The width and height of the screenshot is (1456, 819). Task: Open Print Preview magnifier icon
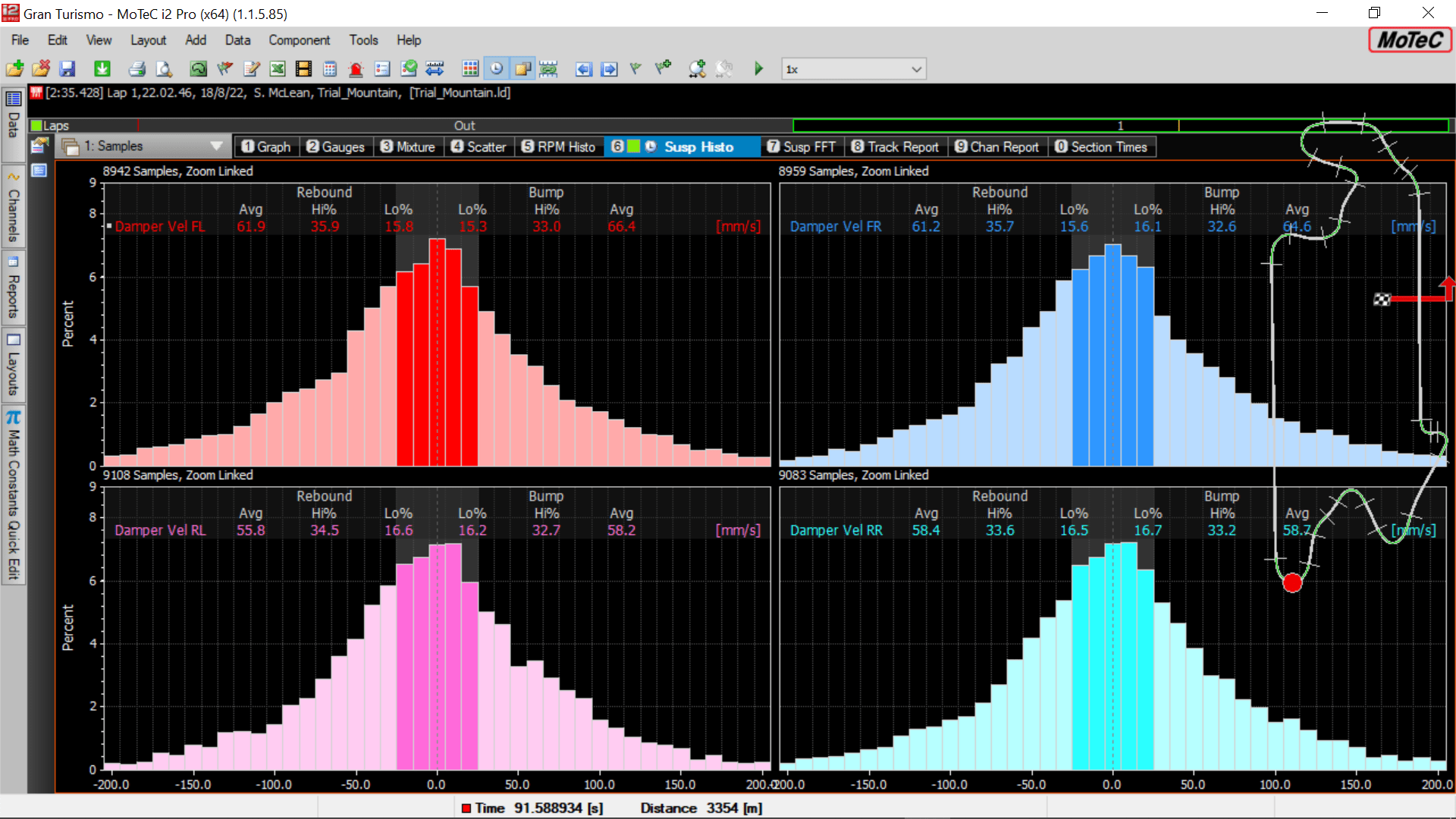(164, 69)
